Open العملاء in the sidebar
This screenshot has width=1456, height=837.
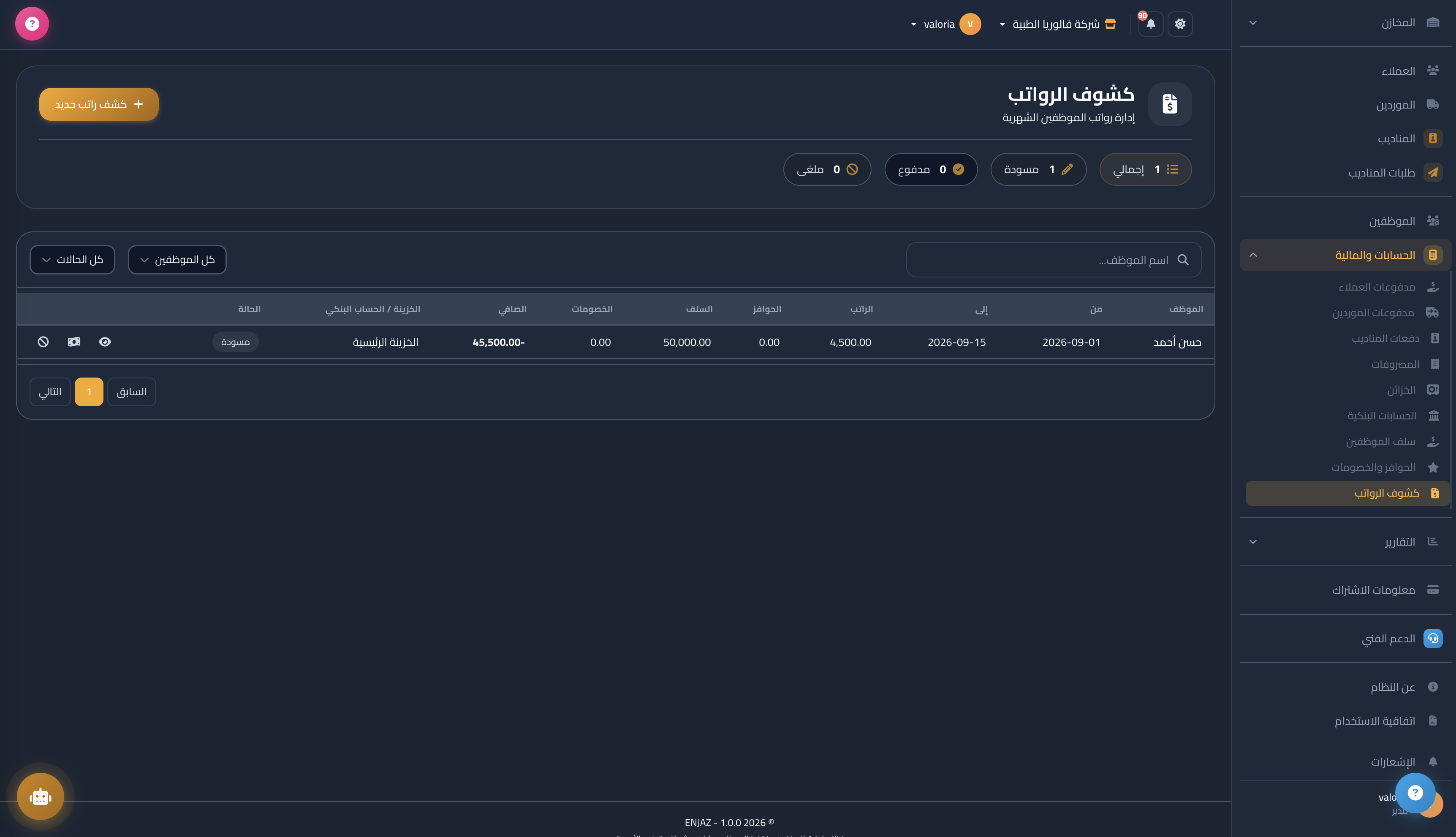coord(1345,71)
